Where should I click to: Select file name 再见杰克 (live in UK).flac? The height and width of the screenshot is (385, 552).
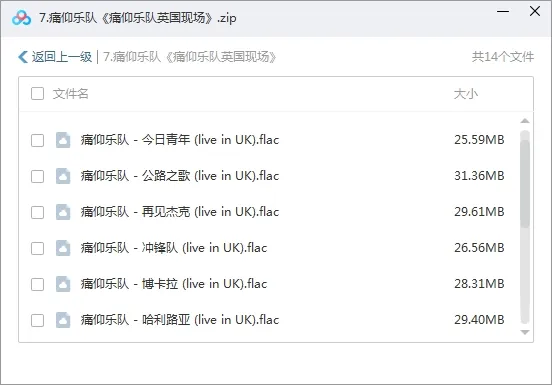click(x=180, y=212)
